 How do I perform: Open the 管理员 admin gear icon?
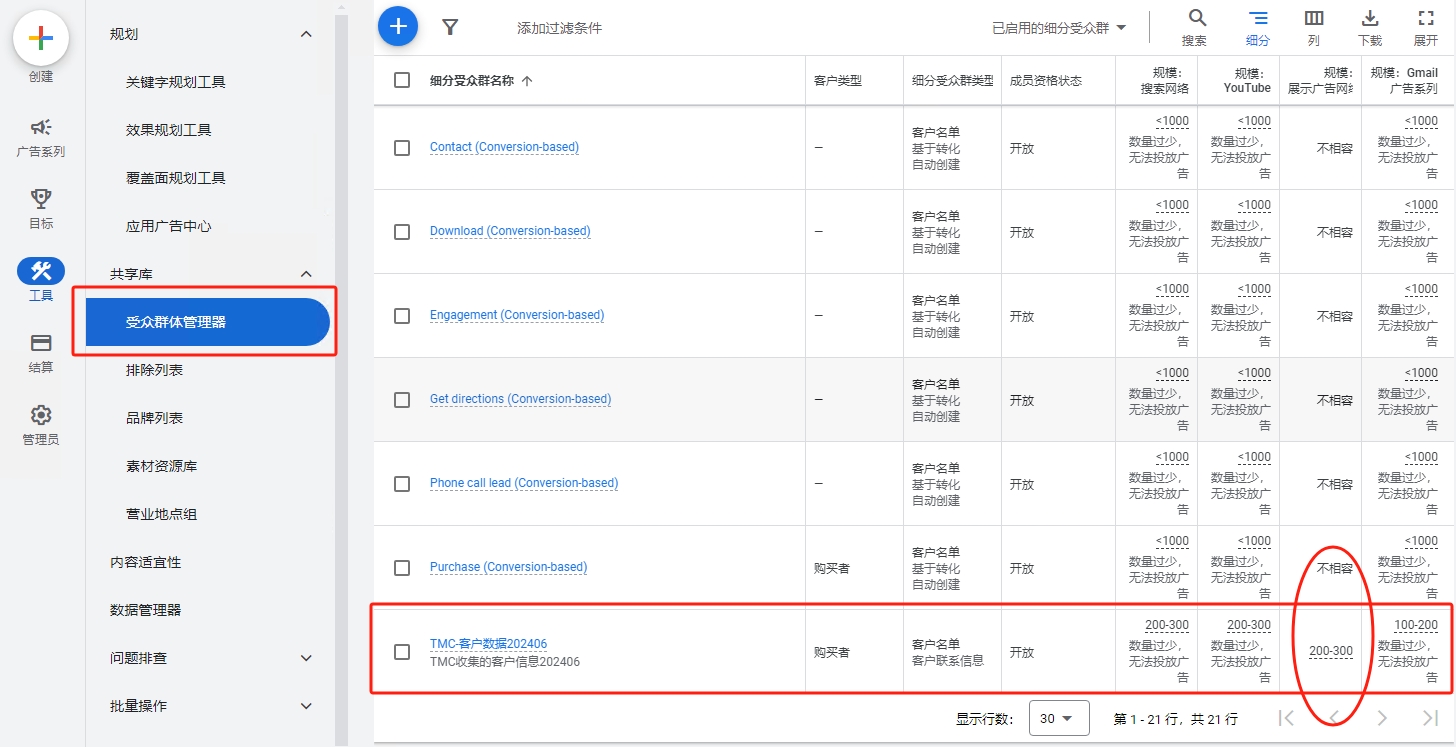pos(41,415)
